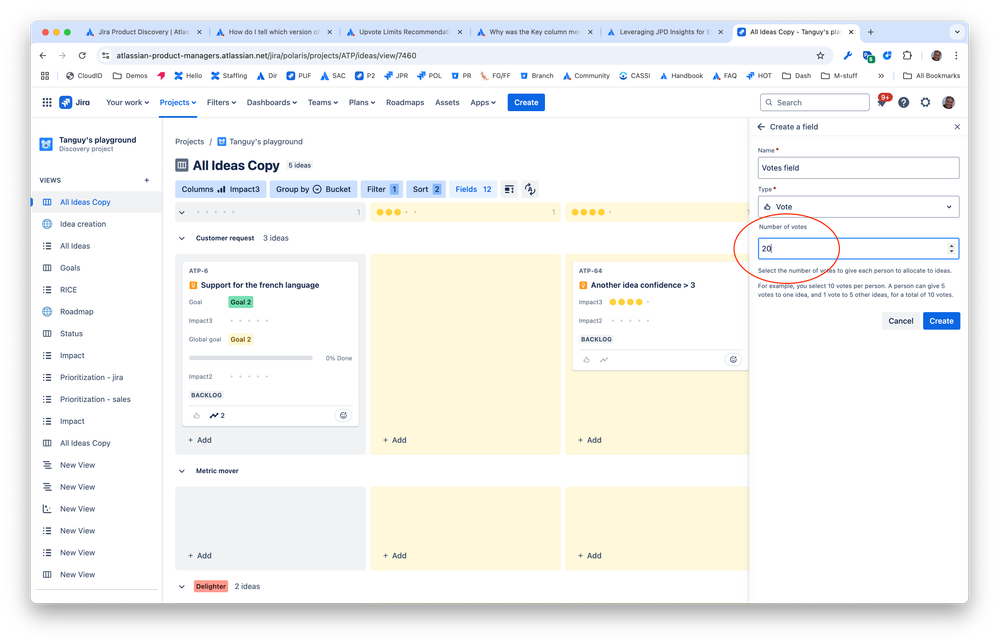Bookmark this page with star icon

click(820, 55)
